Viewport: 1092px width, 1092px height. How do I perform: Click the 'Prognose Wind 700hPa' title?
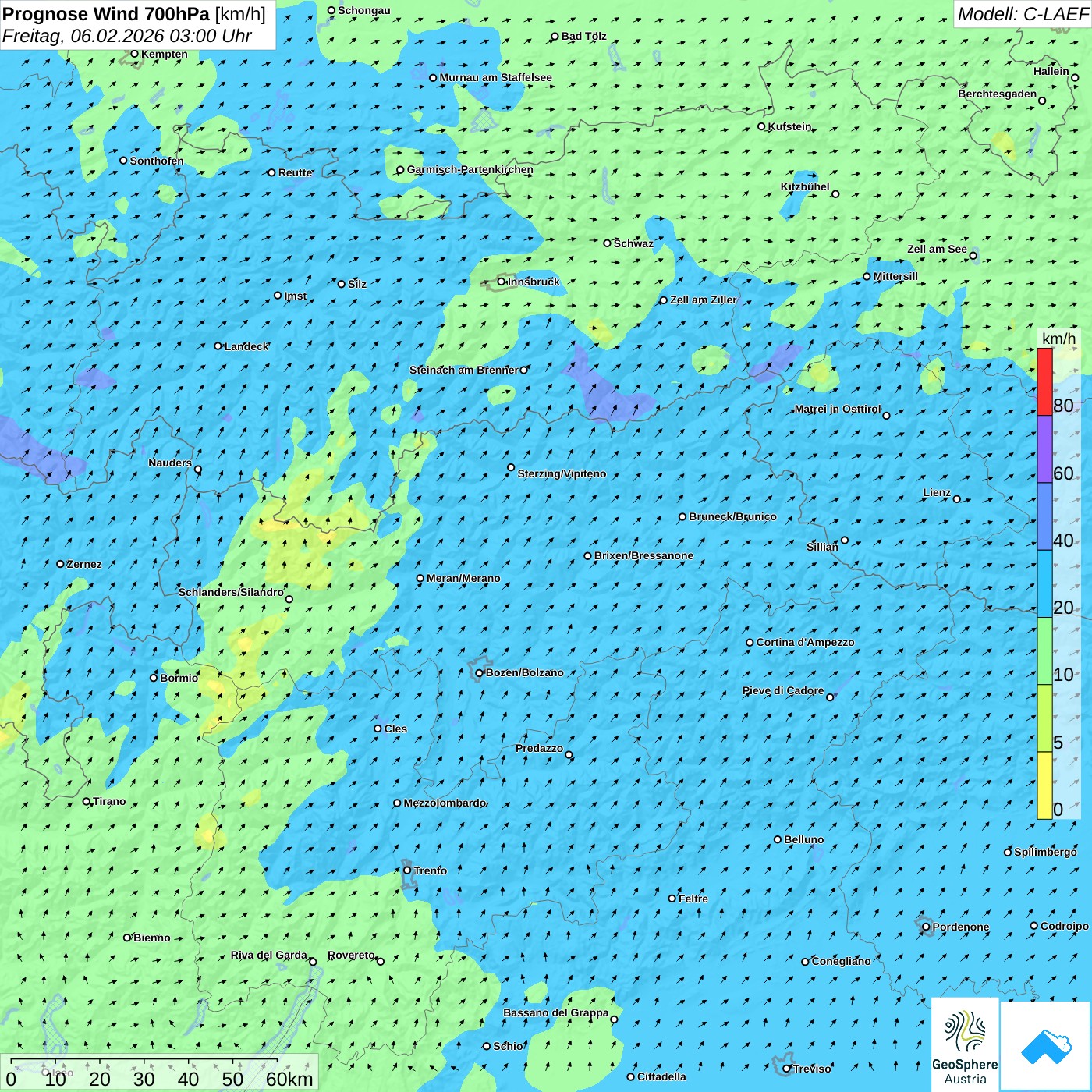click(x=107, y=14)
